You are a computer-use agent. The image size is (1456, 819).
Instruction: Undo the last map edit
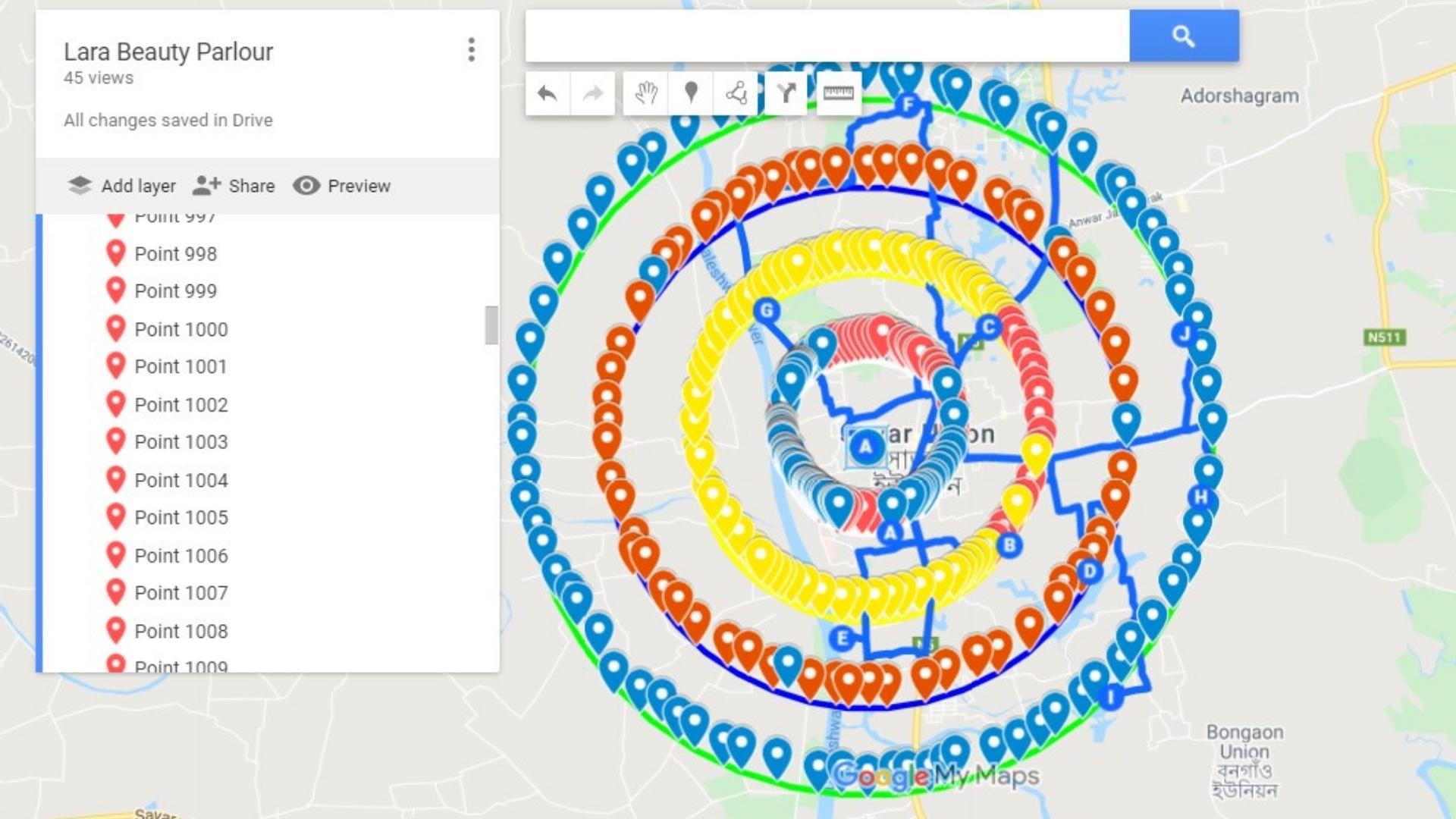[549, 93]
